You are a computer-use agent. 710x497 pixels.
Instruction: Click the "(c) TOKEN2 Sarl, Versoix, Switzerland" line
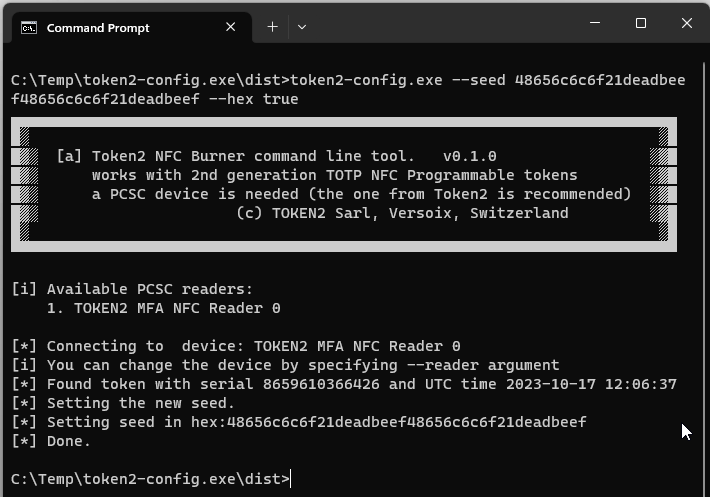click(402, 213)
